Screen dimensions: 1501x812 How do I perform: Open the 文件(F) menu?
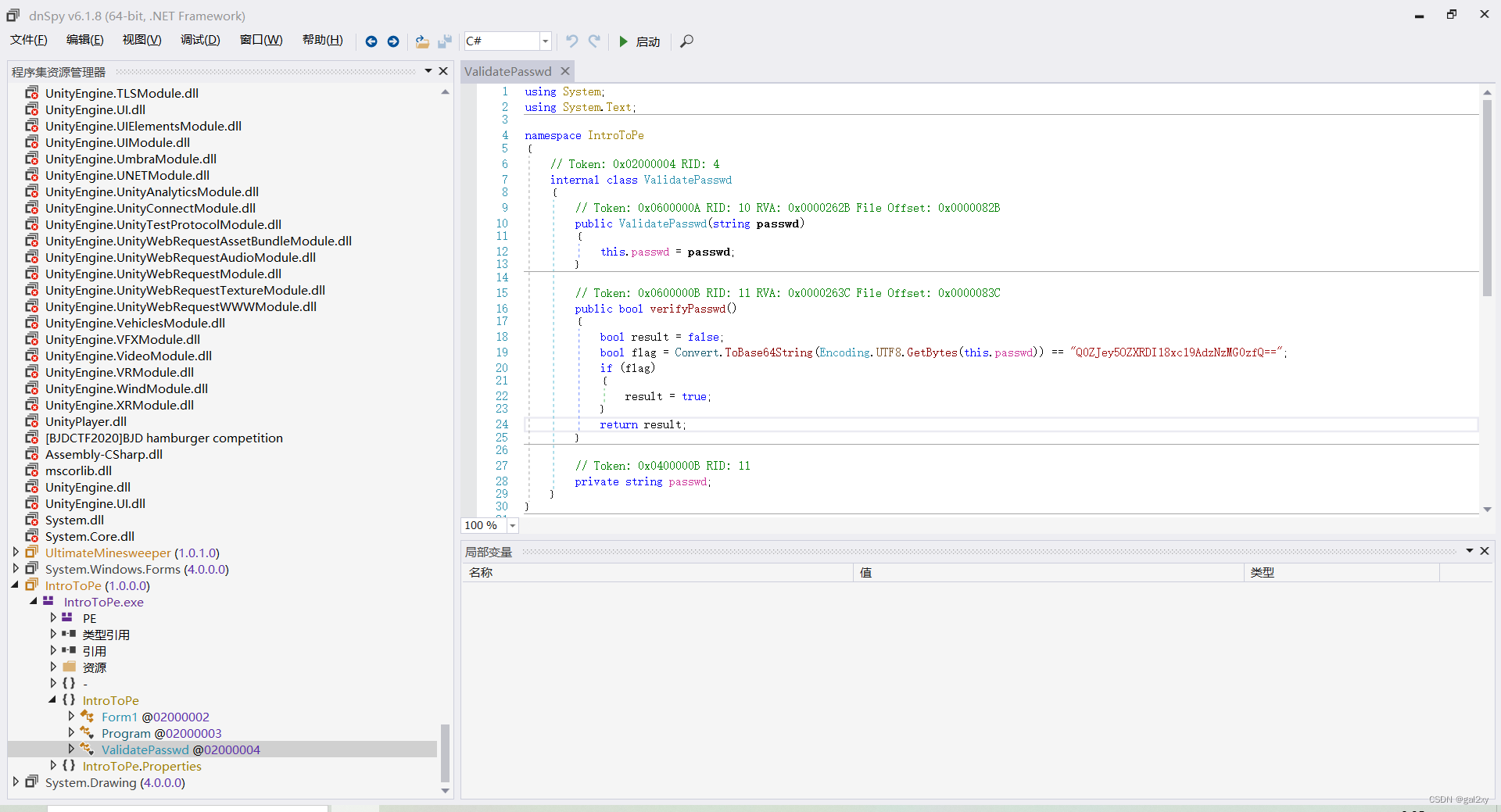(29, 40)
